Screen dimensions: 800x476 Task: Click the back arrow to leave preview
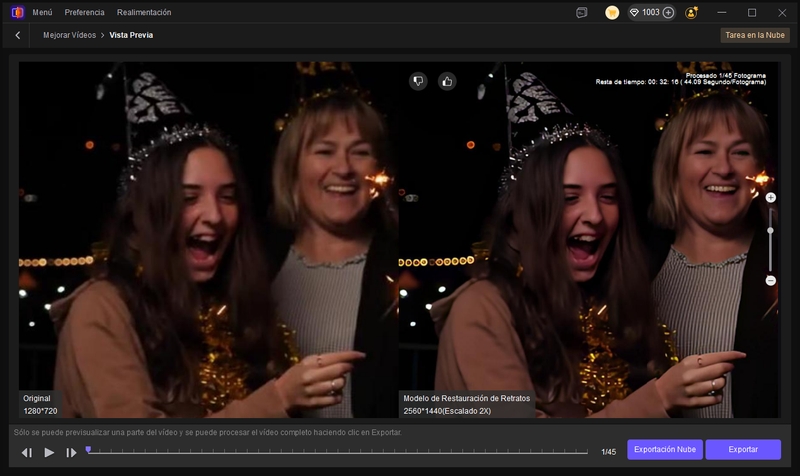[x=17, y=35]
